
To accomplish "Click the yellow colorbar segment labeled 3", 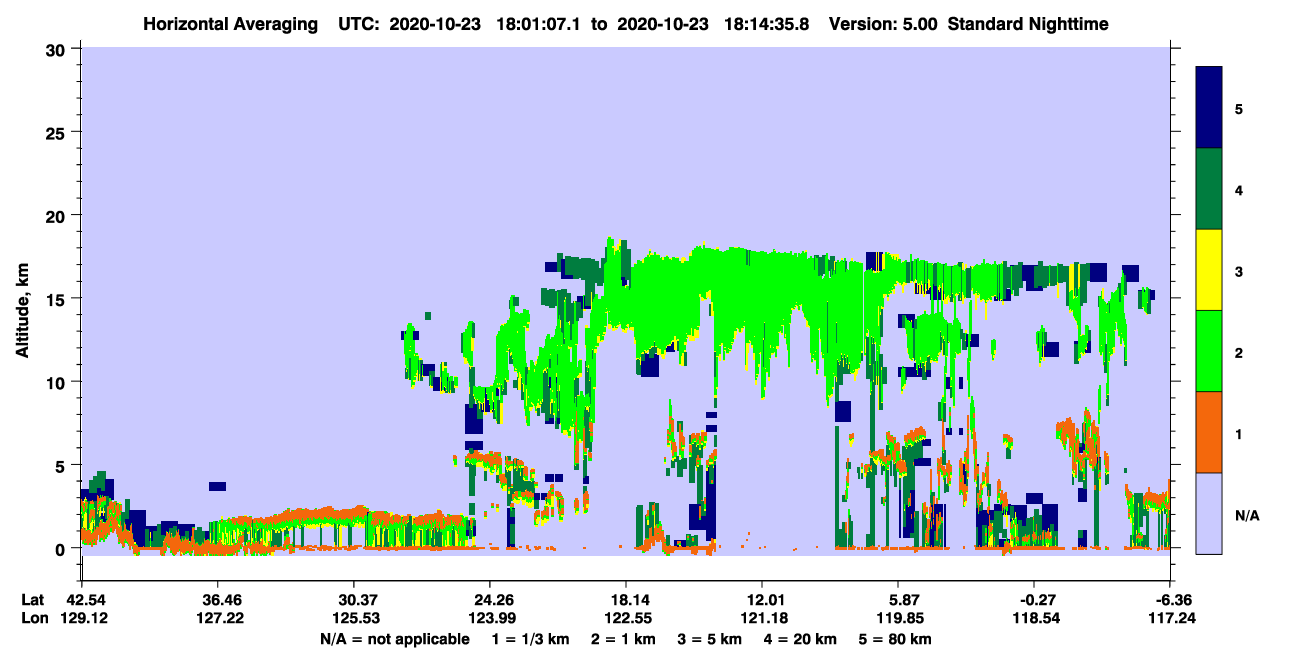I will [x=1209, y=270].
